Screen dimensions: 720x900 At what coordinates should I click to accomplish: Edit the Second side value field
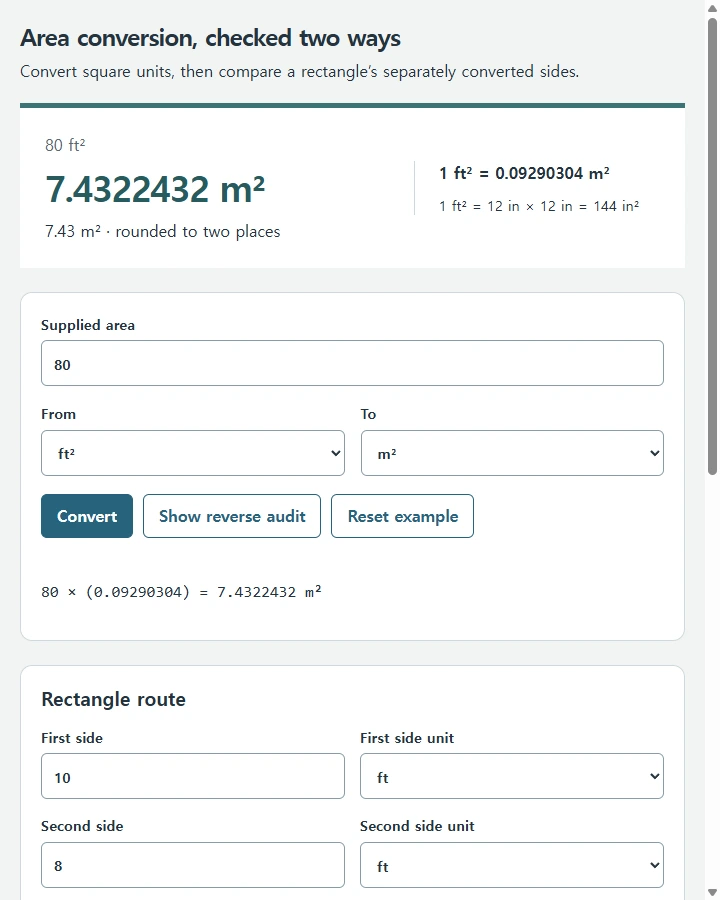point(193,865)
